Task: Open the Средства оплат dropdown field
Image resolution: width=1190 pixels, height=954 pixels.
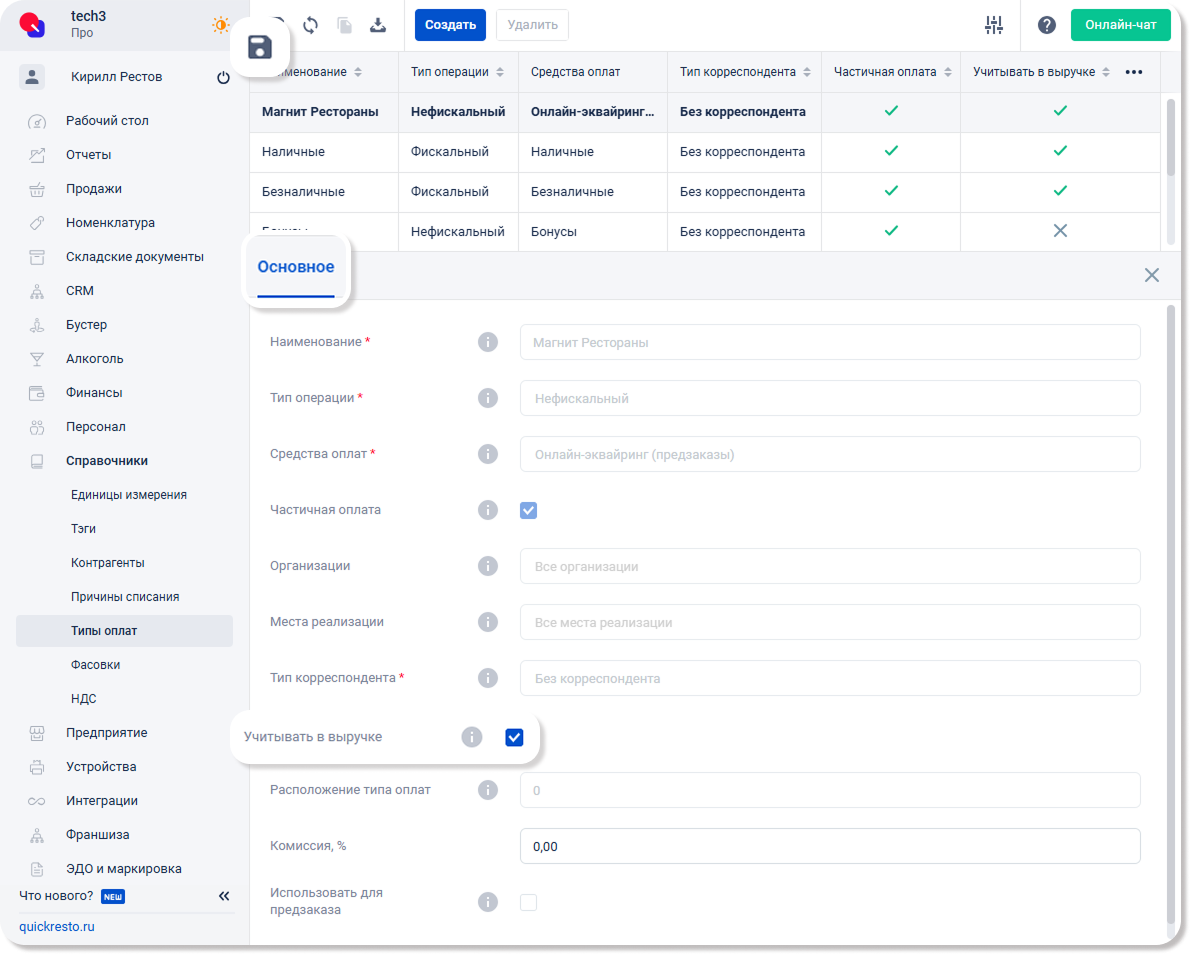Action: coord(829,454)
